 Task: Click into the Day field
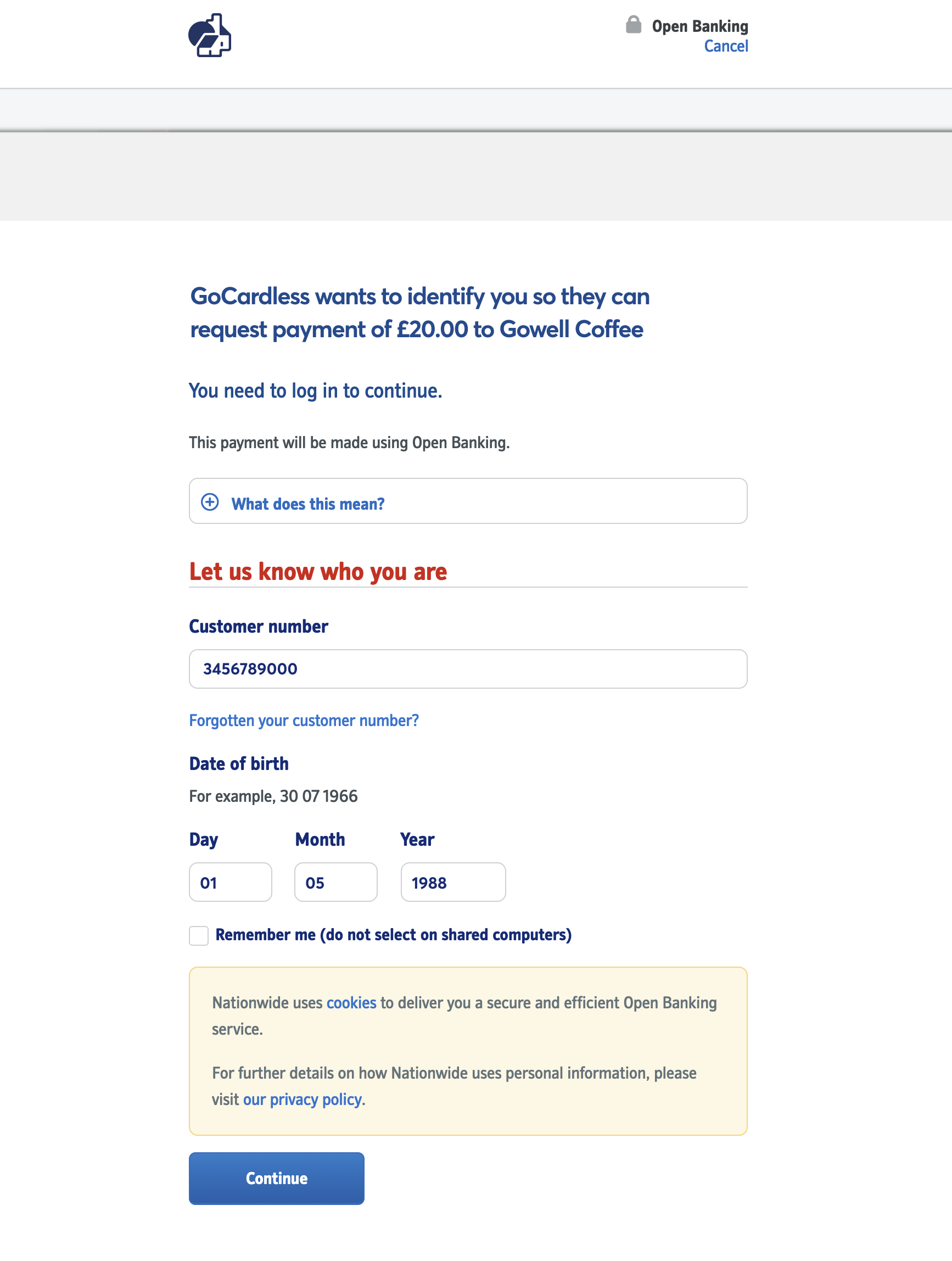pyautogui.click(x=230, y=882)
